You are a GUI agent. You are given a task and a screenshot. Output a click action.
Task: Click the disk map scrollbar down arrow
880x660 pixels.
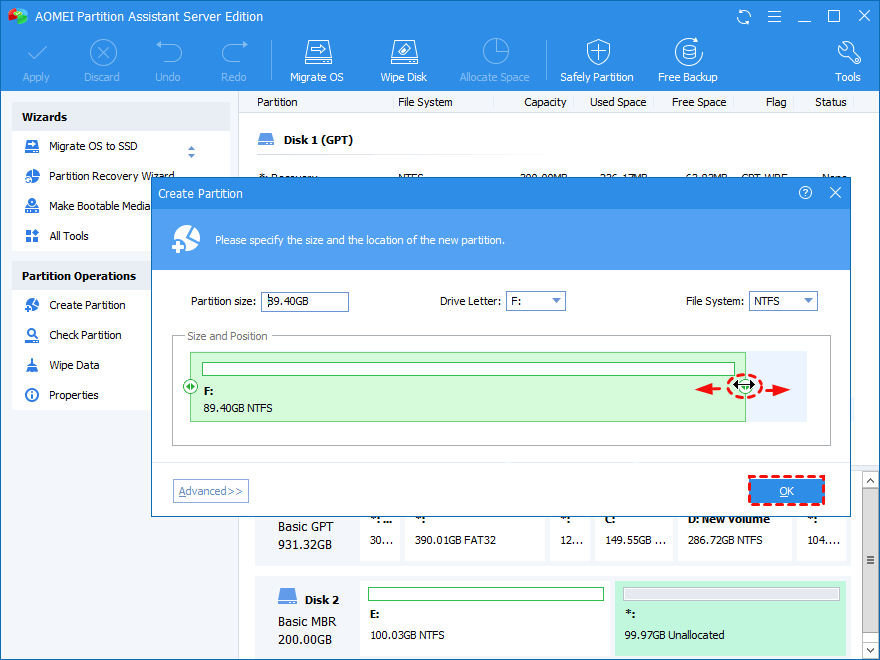pos(870,651)
